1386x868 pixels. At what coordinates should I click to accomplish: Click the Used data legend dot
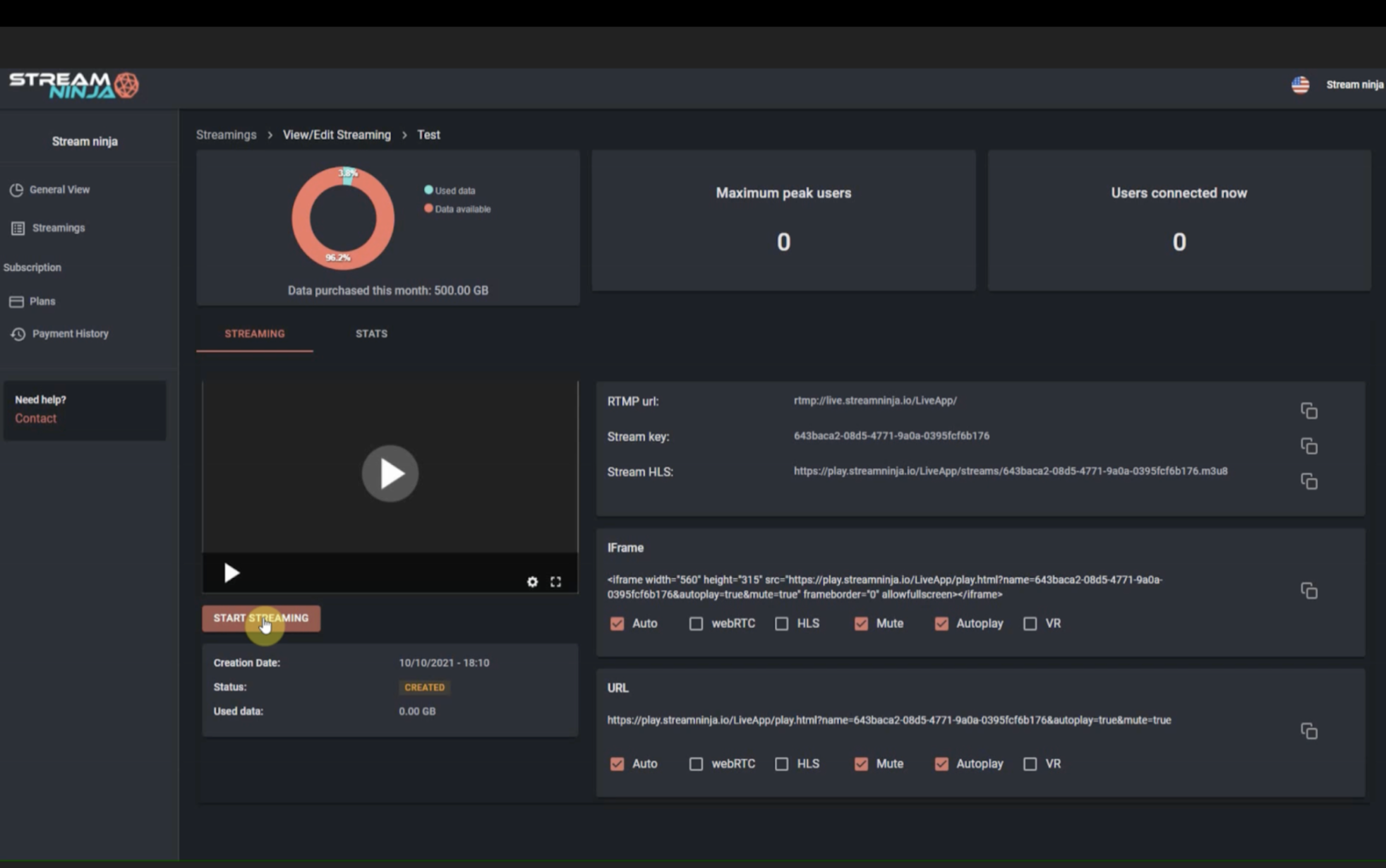point(428,190)
